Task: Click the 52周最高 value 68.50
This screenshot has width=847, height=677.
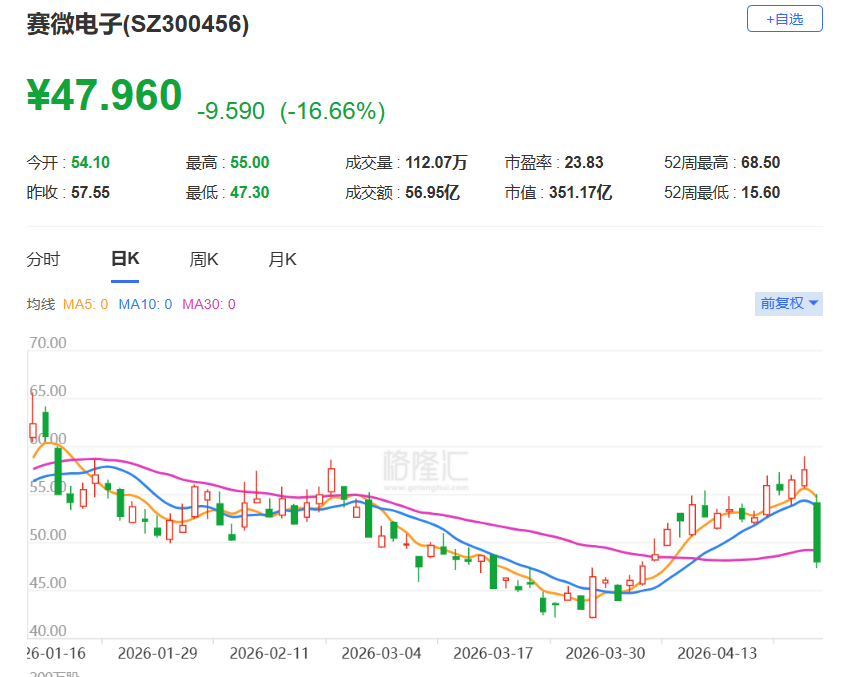Action: 761,163
